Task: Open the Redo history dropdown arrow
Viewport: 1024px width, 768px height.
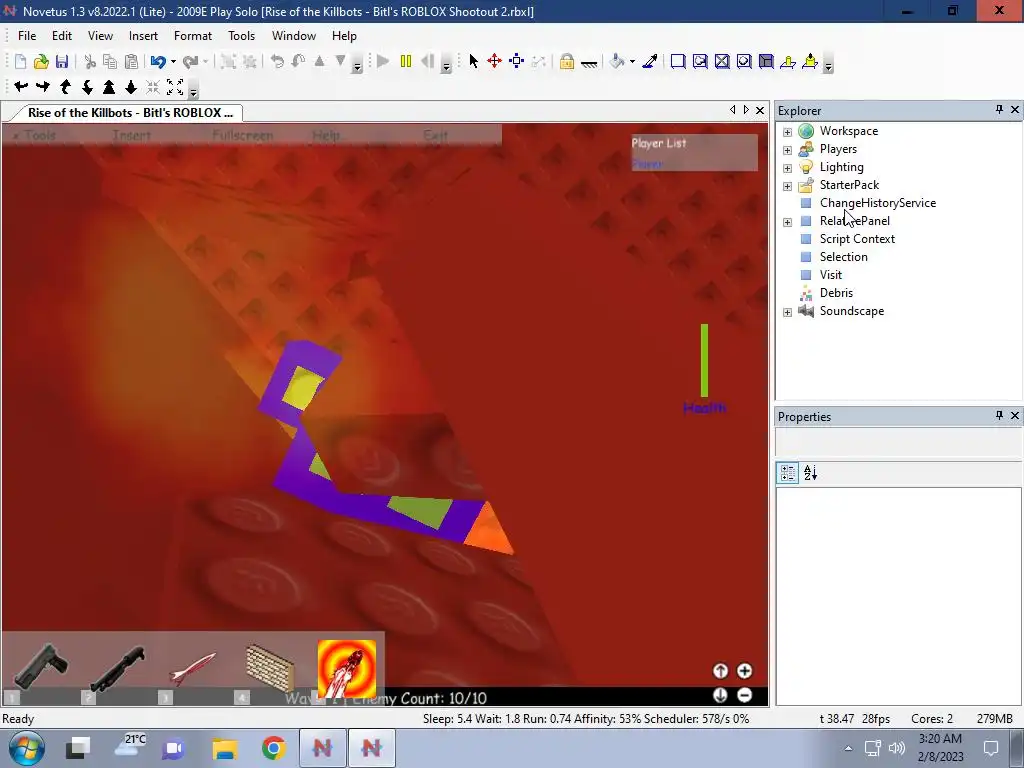Action: (x=206, y=62)
